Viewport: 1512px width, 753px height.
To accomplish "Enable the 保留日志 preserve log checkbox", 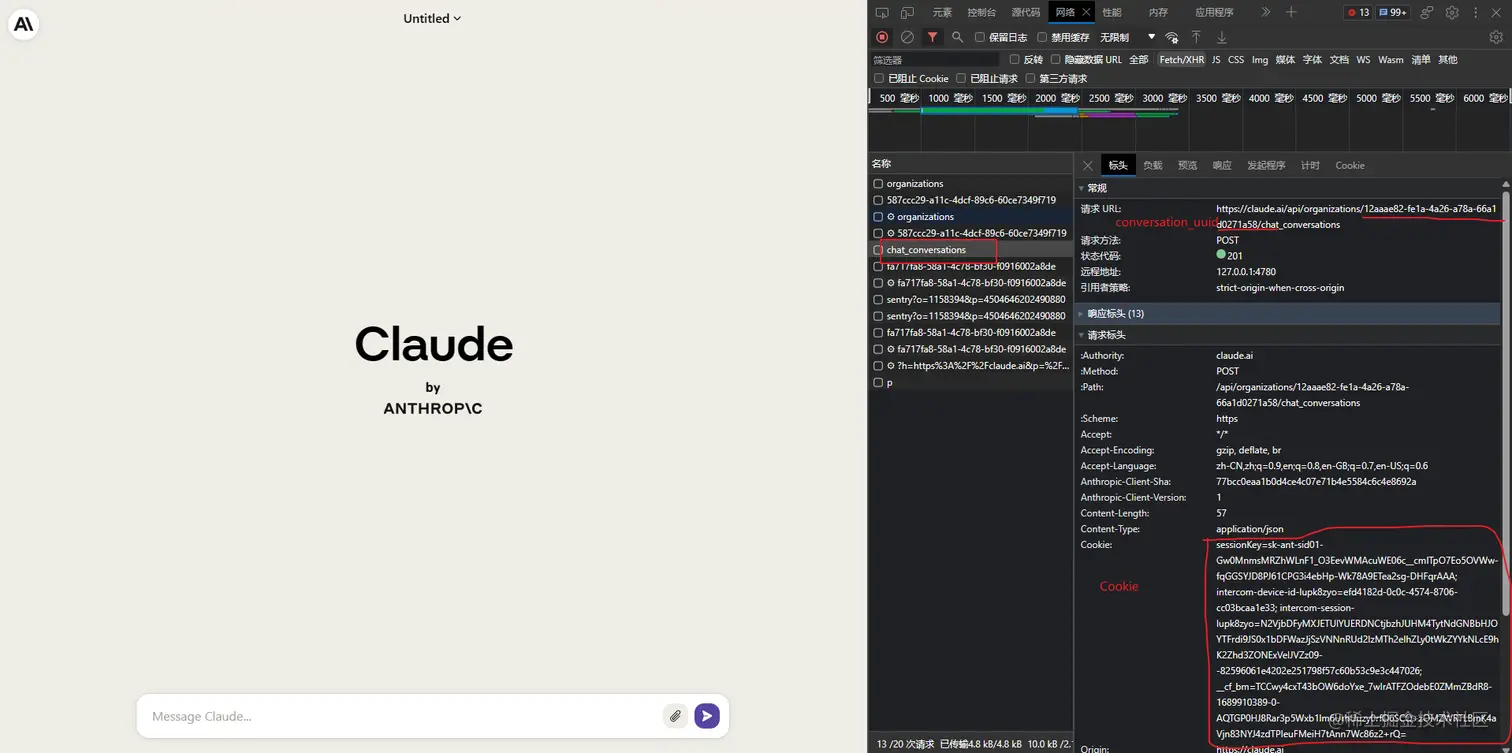I will [x=980, y=37].
